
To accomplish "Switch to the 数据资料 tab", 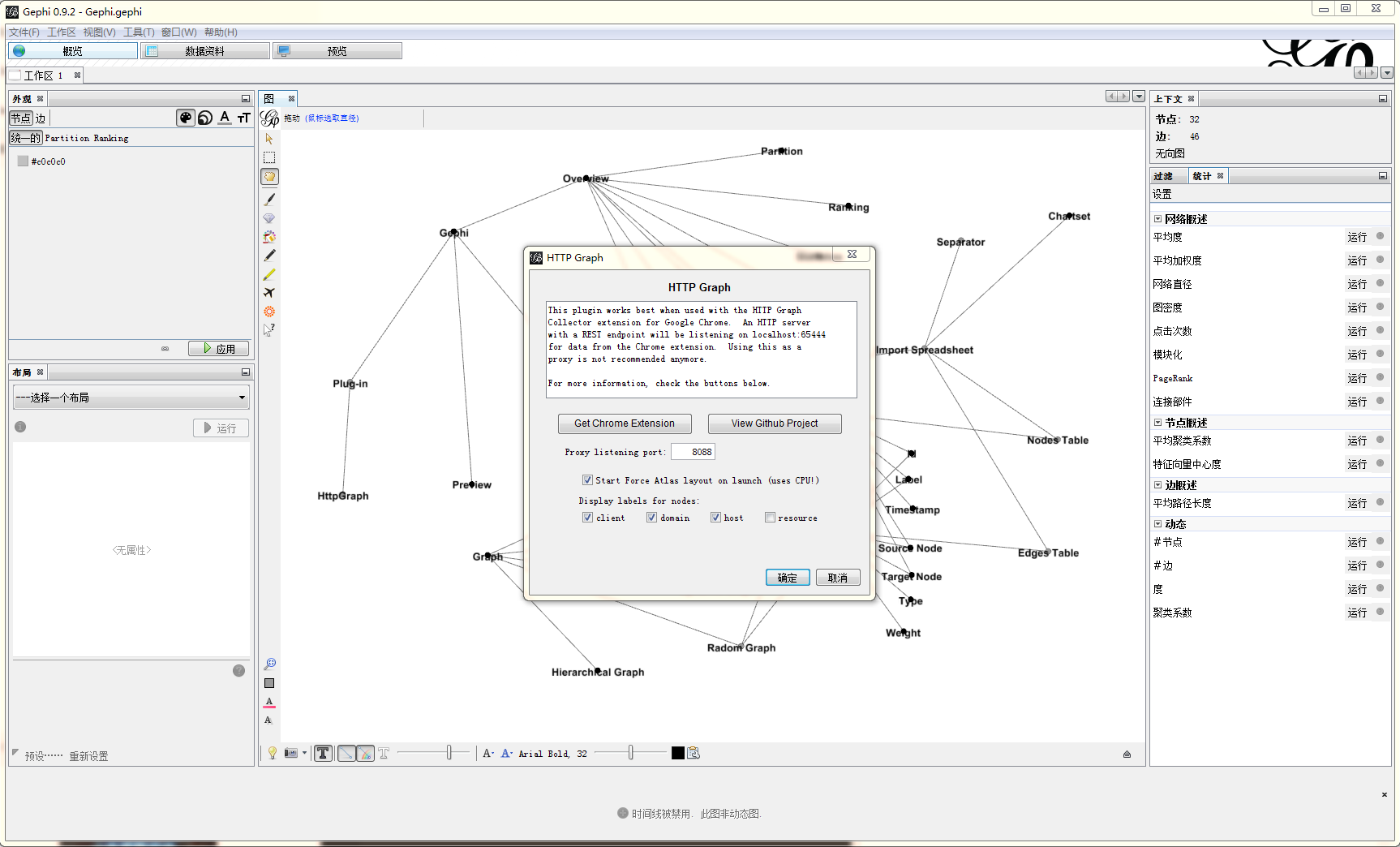I will pos(205,51).
